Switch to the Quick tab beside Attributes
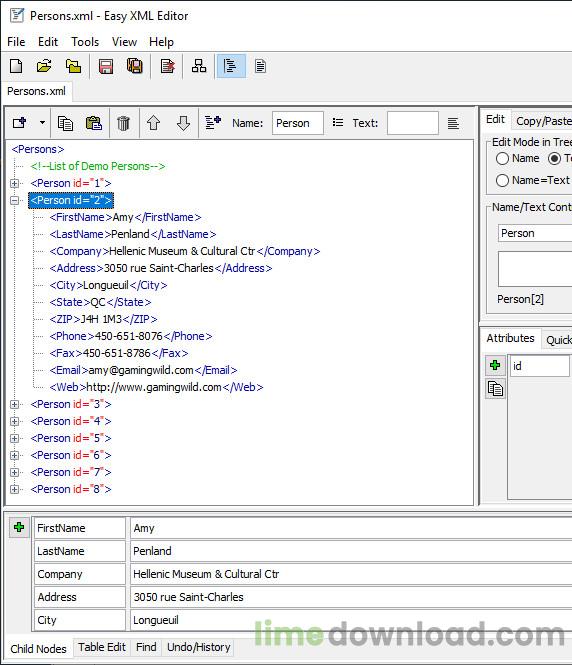 tap(558, 340)
